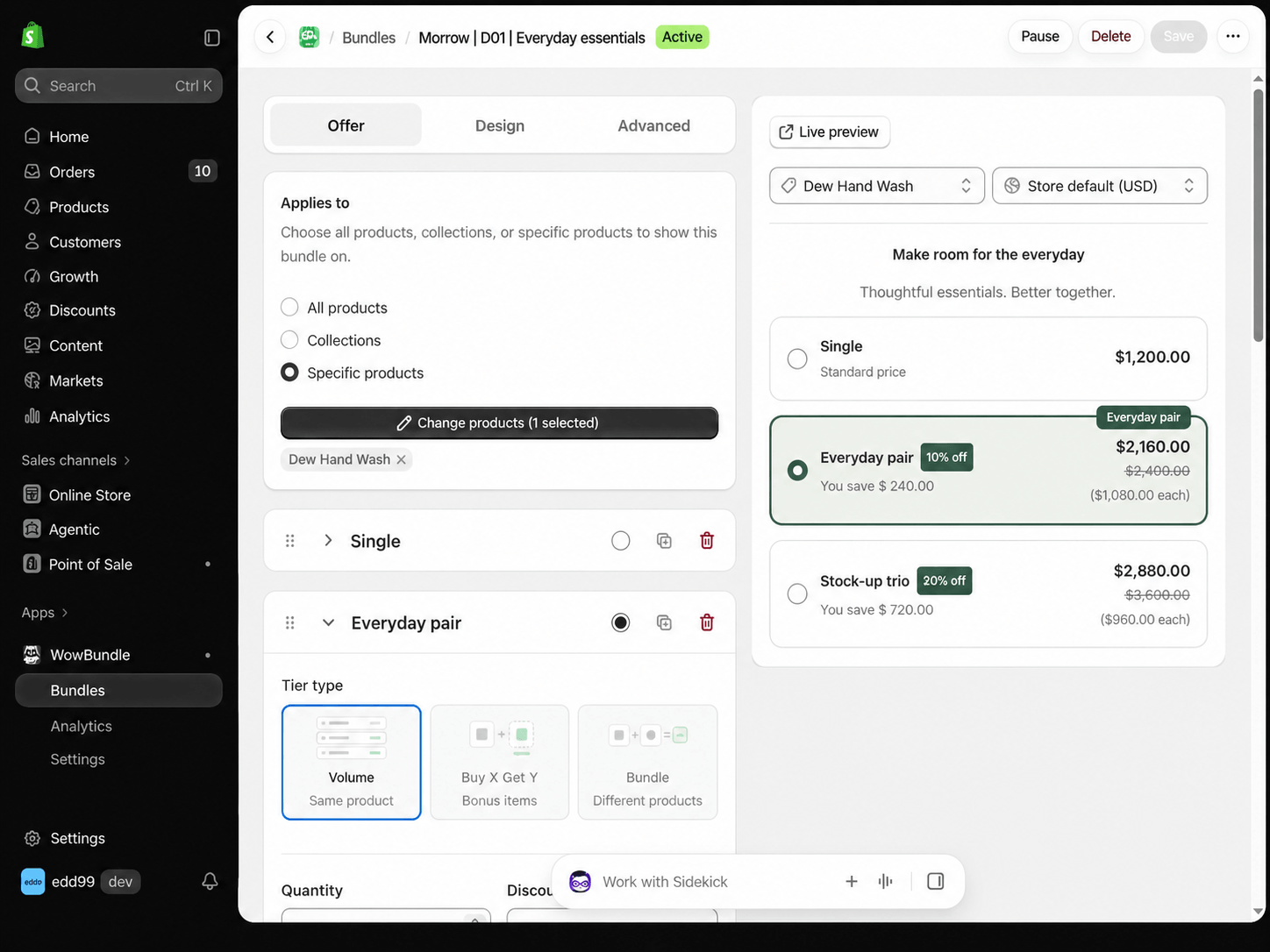
Task: Select the Buy X Get Y tier type
Action: (x=500, y=763)
